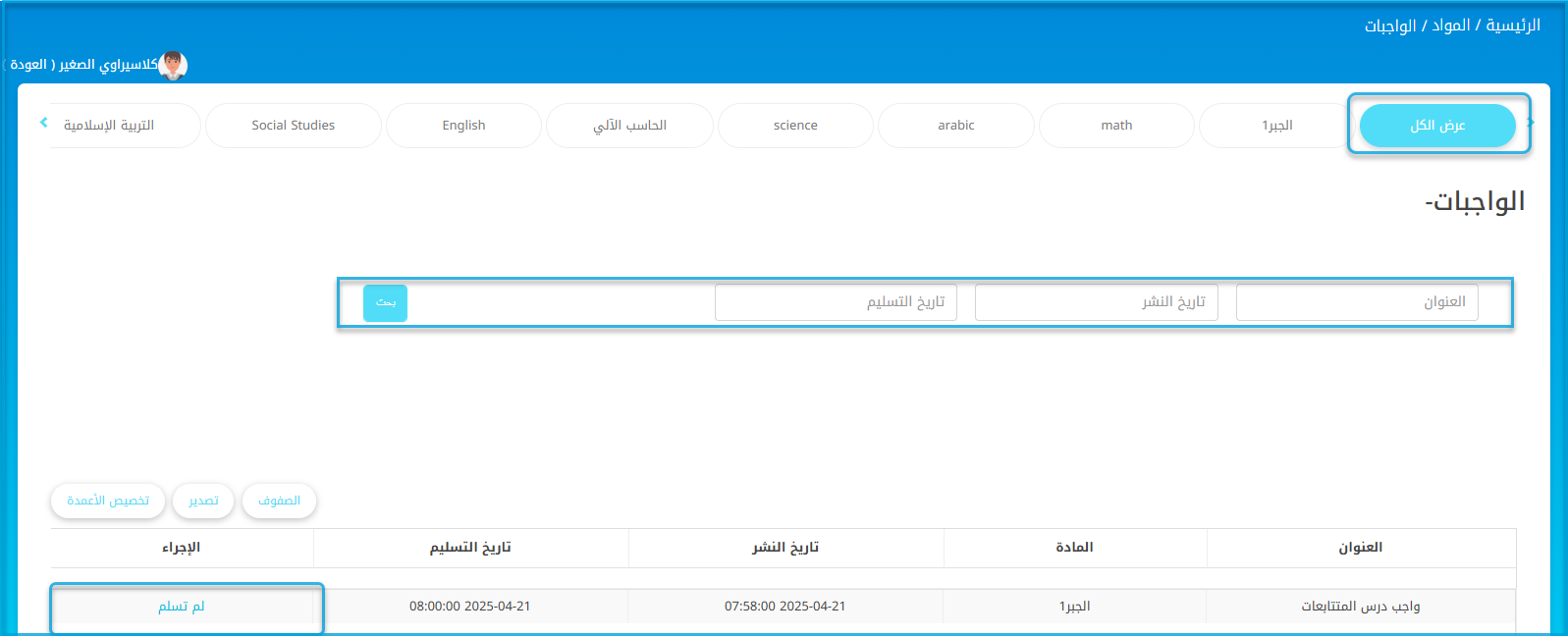Choose the English subject tab
Viewport: 1568px width, 636px height.
tap(463, 126)
